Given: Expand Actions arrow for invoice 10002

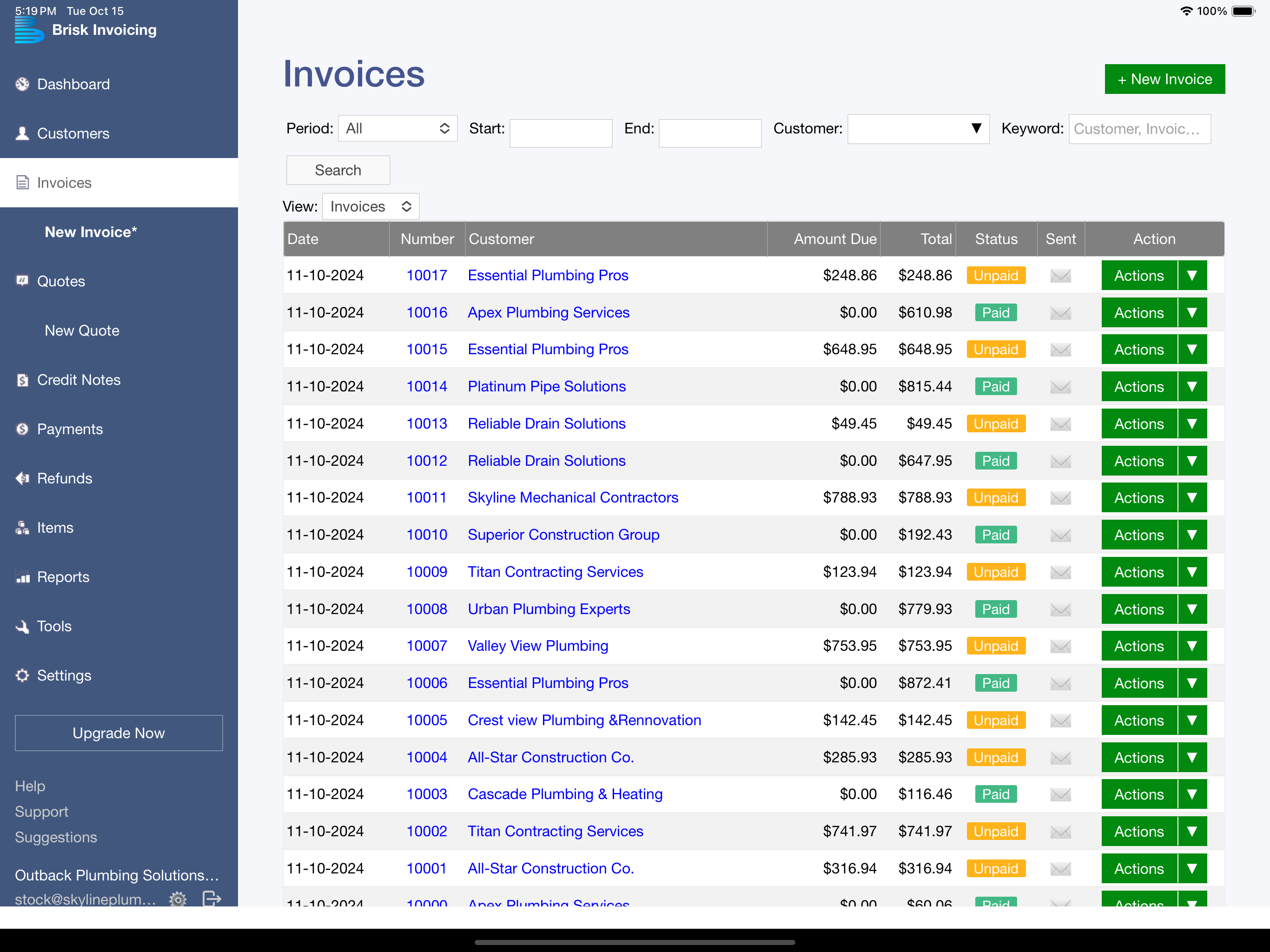Looking at the screenshot, I should tap(1192, 832).
